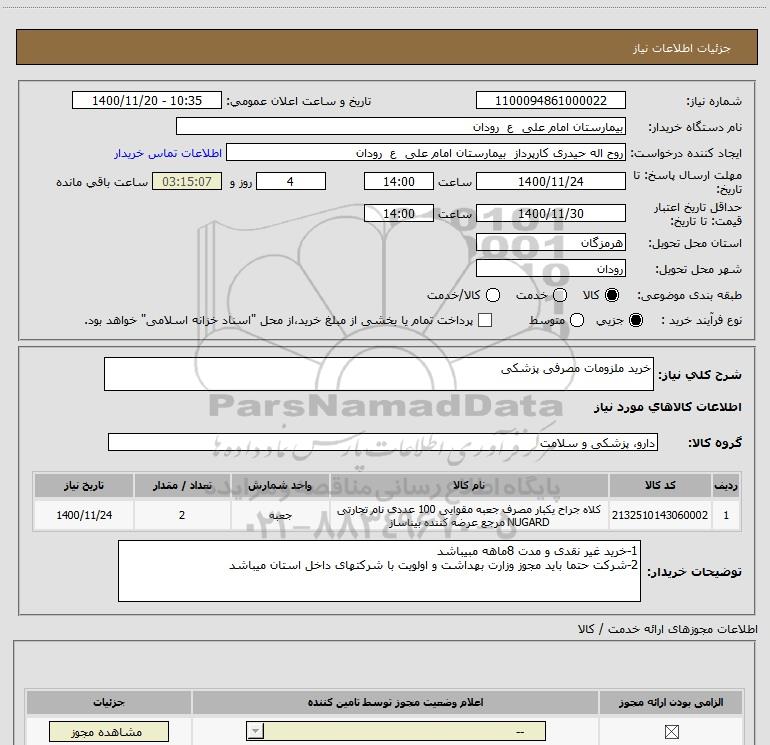Click the جزئیات اطلاعات نیاز page title
The image size is (770, 745).
681,48
